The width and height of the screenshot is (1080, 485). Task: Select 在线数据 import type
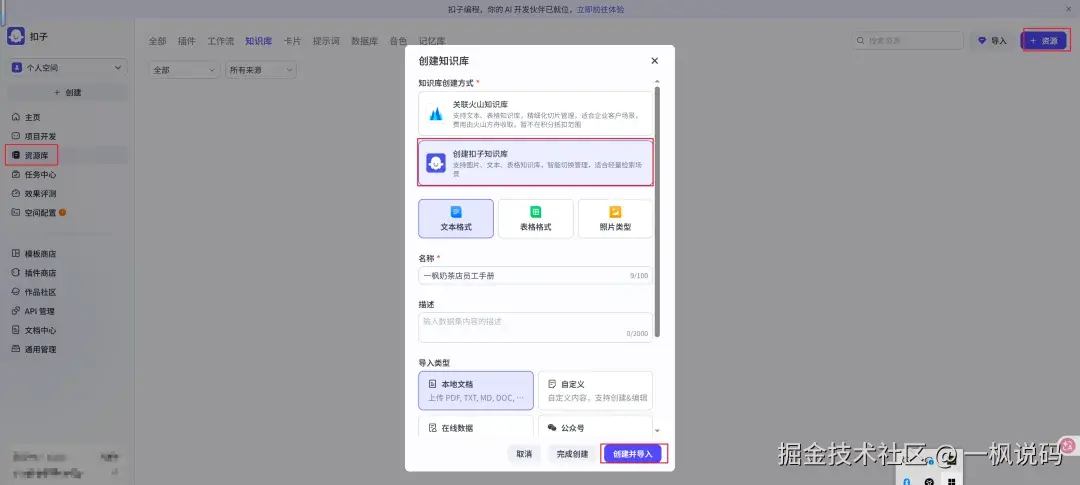(x=476, y=426)
